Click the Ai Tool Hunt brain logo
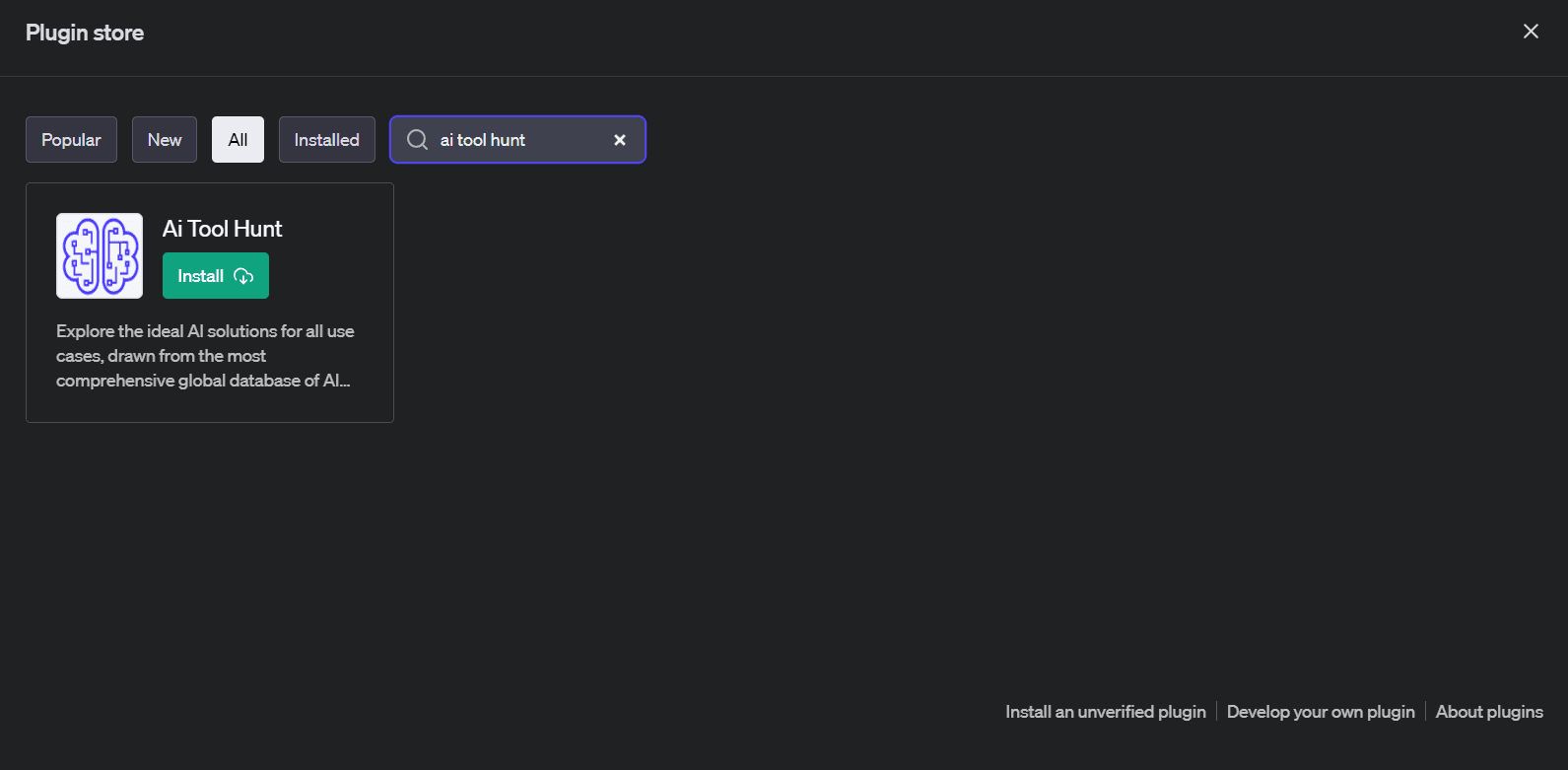Screen dimensions: 1568x770 point(100,255)
